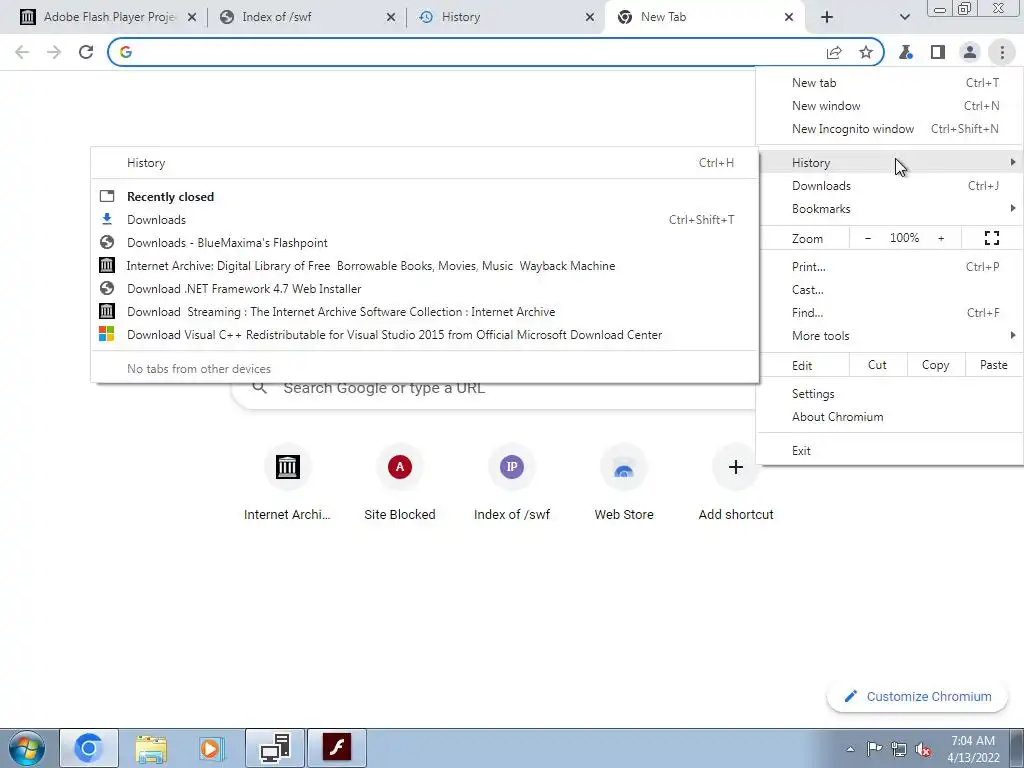This screenshot has height=768, width=1024.
Task: Click Cut in the Edit row
Action: 877,365
